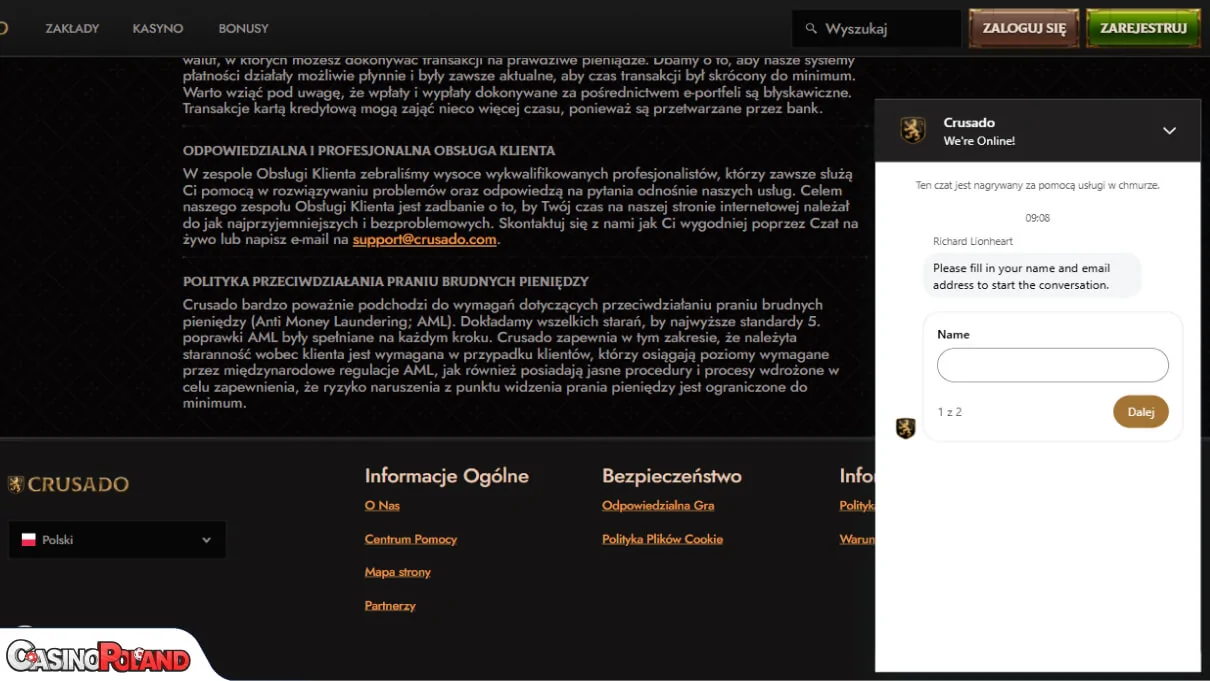
Task: Click the Crusado lion logo in chat header
Action: pyautogui.click(x=912, y=130)
